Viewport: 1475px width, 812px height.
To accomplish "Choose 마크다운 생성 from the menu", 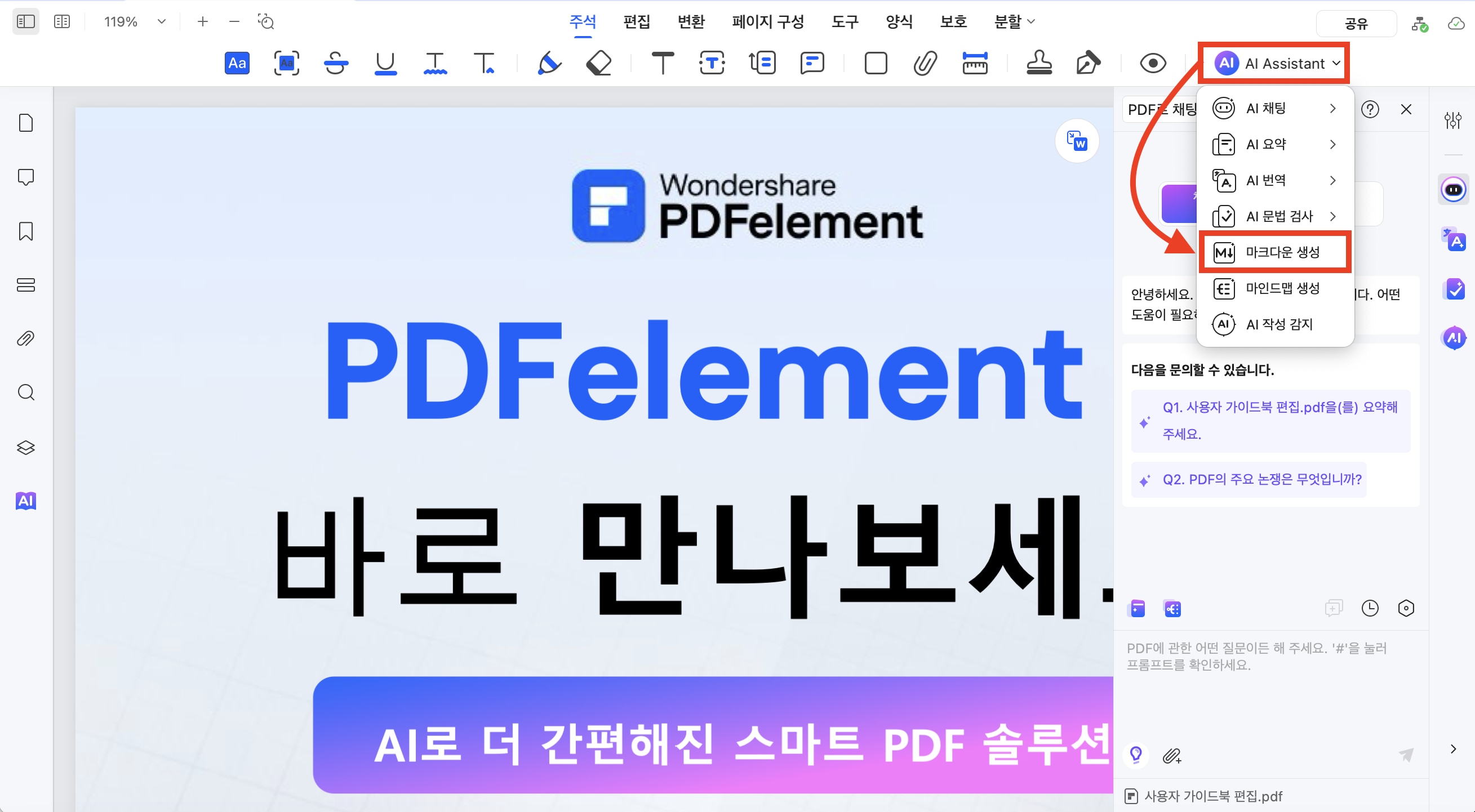I will (x=1275, y=252).
